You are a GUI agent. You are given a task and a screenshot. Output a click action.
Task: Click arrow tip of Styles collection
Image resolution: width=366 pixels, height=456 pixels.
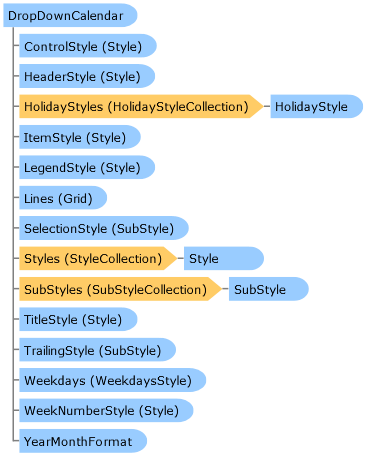click(171, 258)
